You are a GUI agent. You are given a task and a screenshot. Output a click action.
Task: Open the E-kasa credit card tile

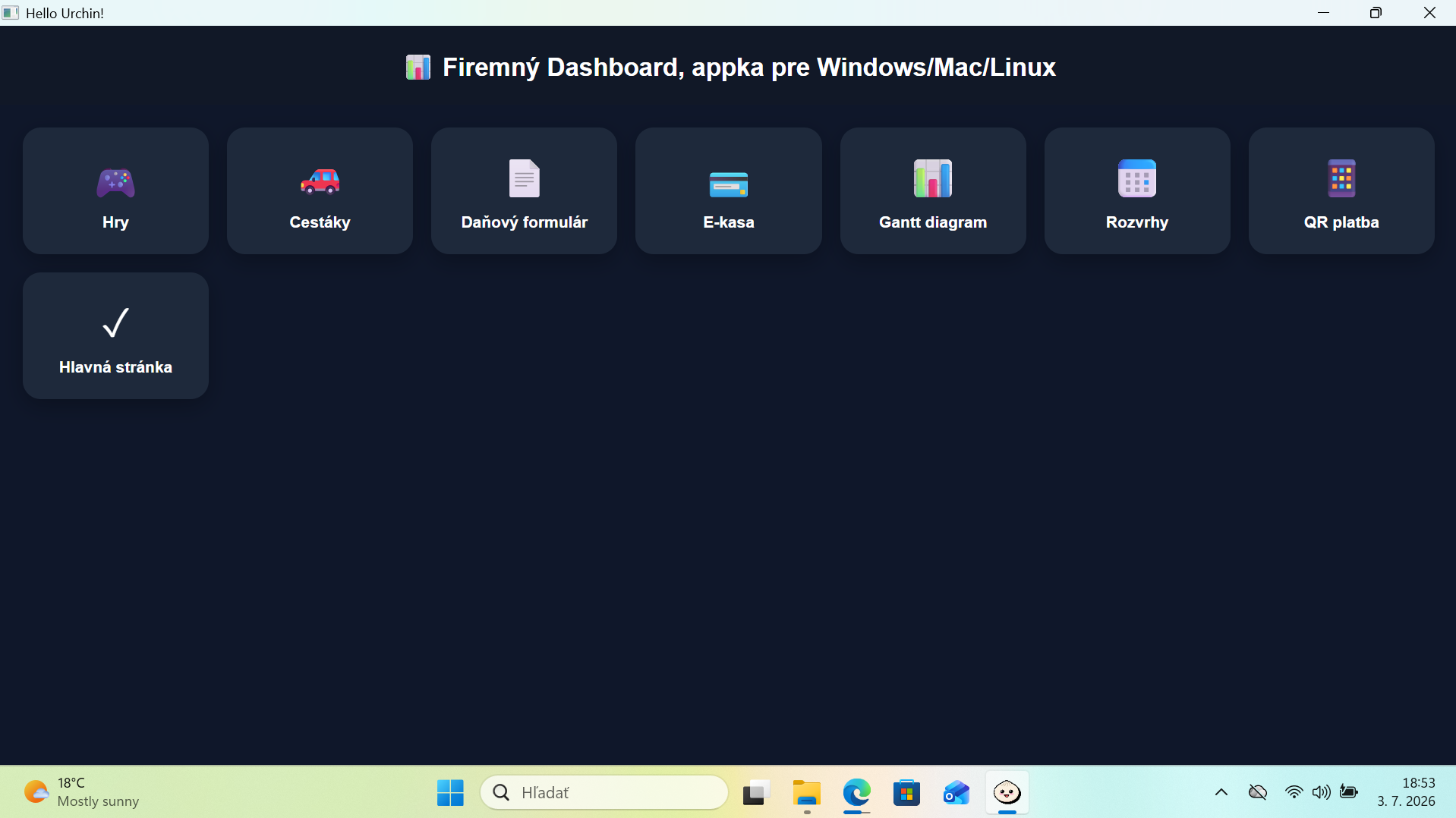pyautogui.click(x=728, y=190)
